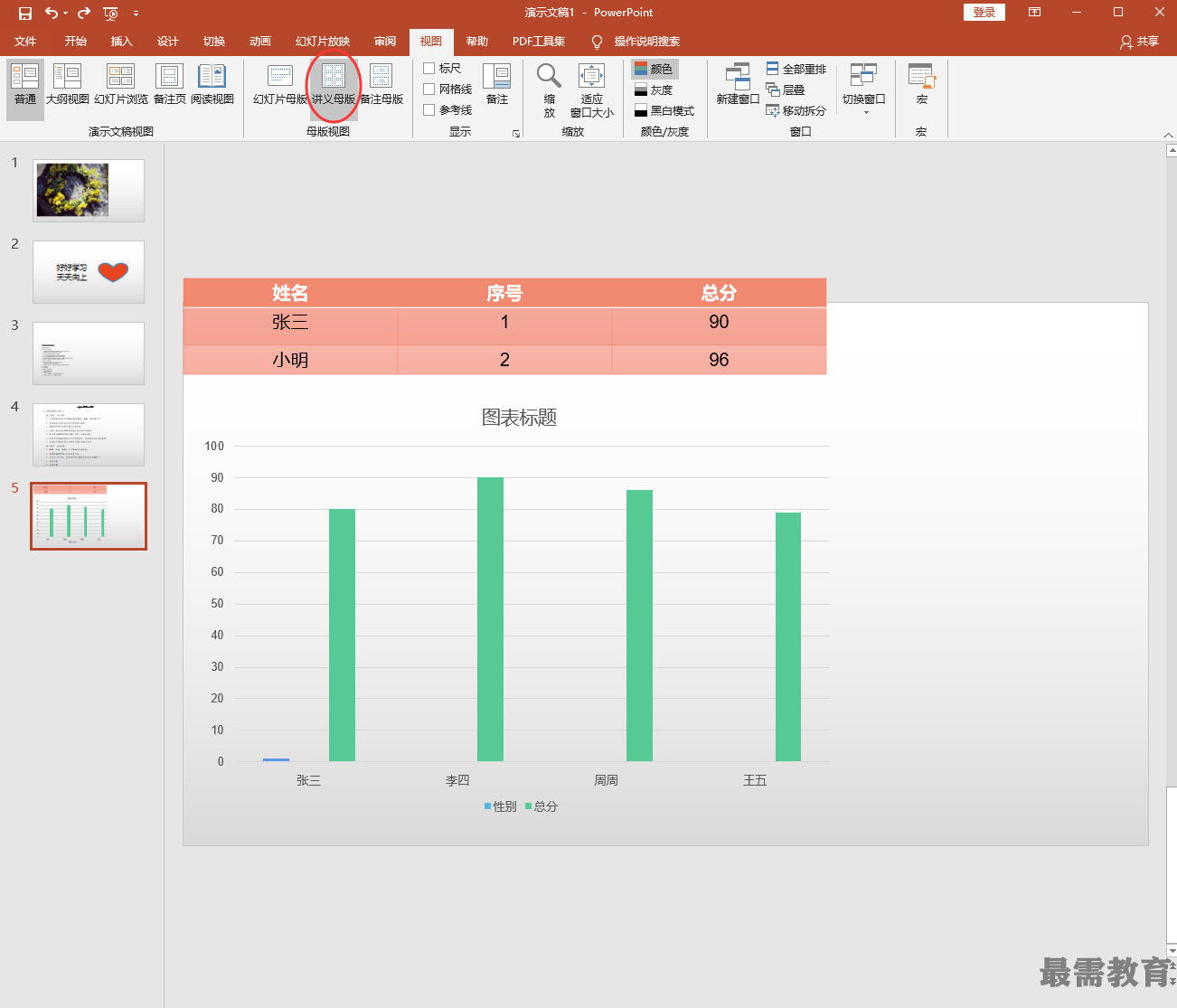Select Black and White (黑白模式)
Image resolution: width=1177 pixels, height=1008 pixels.
point(664,110)
